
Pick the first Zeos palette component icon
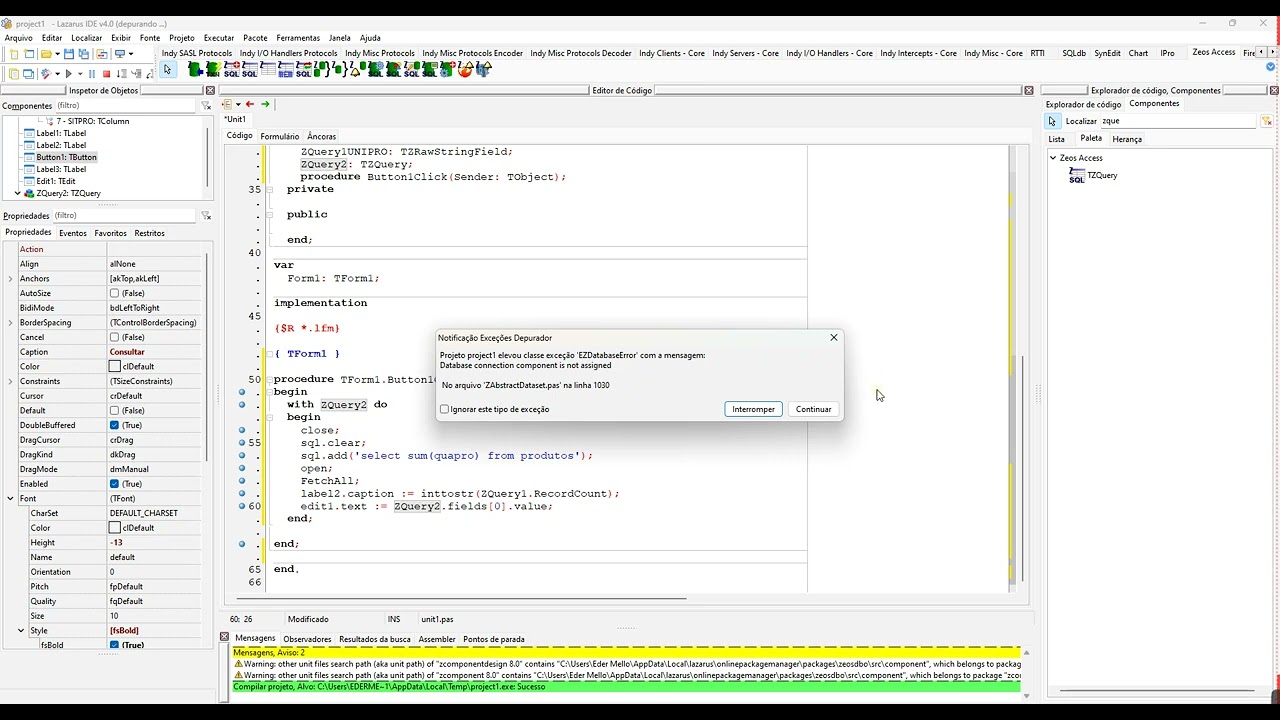195,69
